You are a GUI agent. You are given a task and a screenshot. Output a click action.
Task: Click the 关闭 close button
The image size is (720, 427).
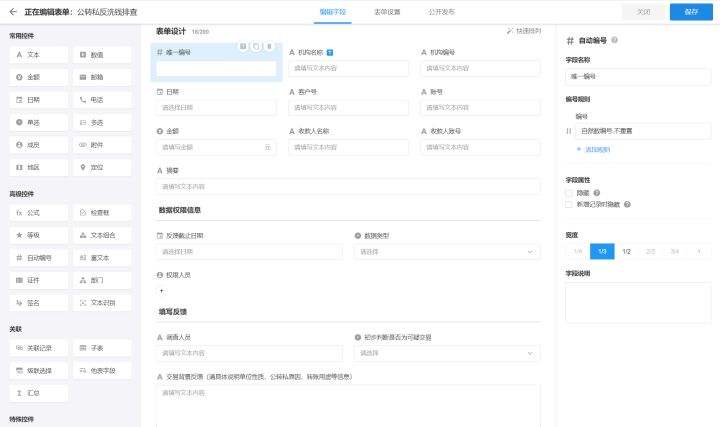click(643, 12)
